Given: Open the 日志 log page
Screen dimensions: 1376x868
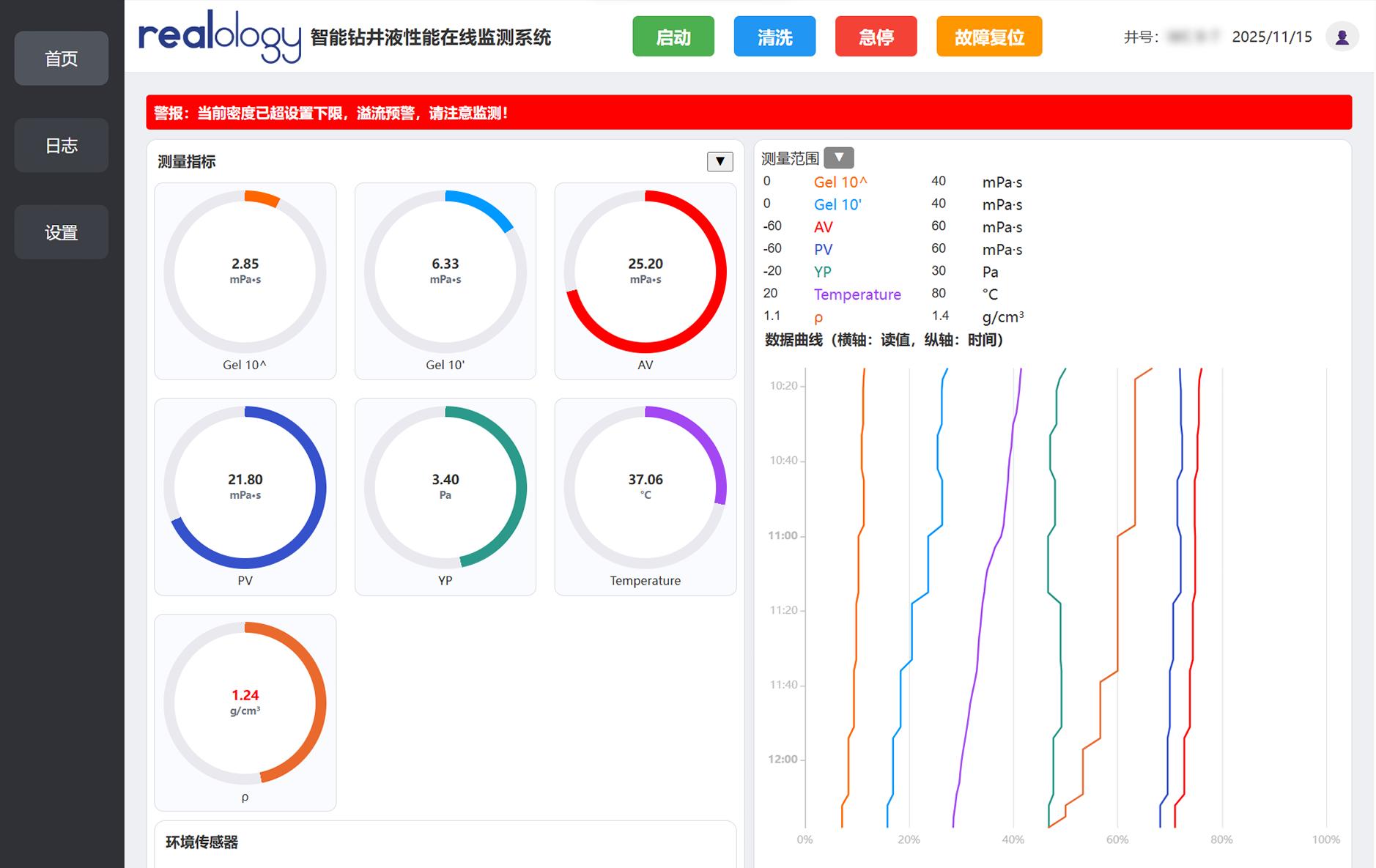Looking at the screenshot, I should 62,146.
